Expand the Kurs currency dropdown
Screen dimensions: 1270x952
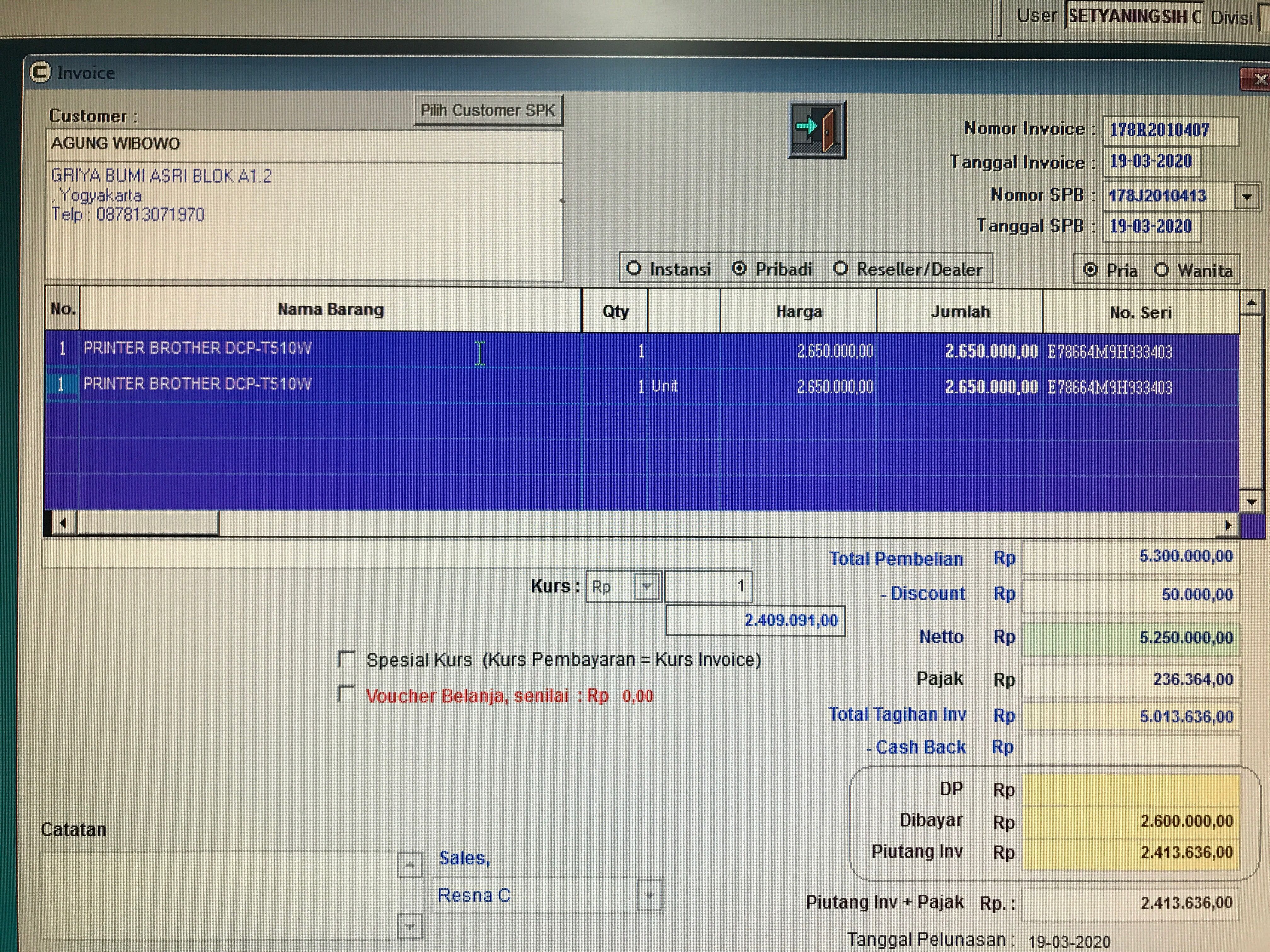tap(648, 586)
